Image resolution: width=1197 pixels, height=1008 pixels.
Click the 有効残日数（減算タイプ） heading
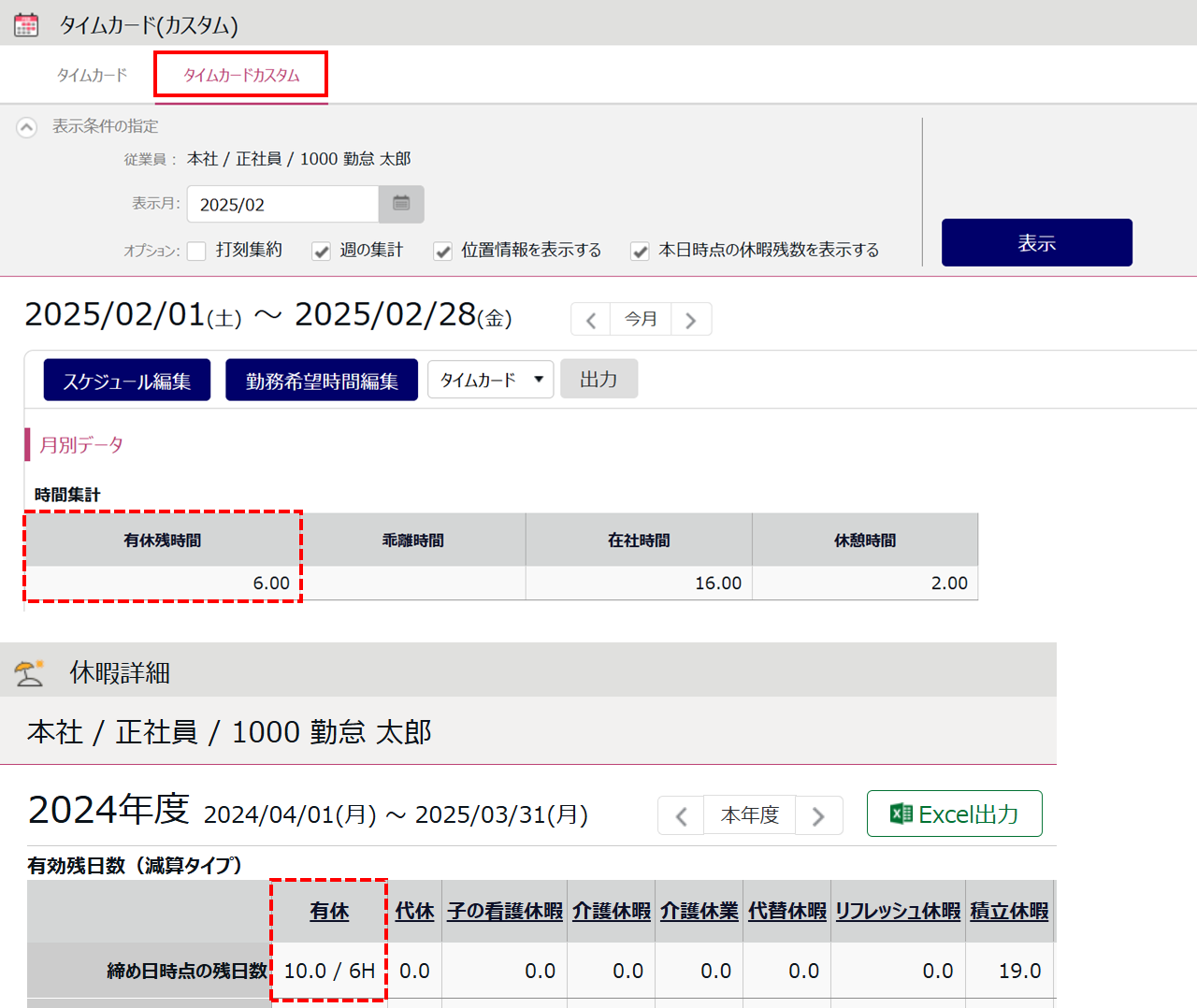point(135,866)
